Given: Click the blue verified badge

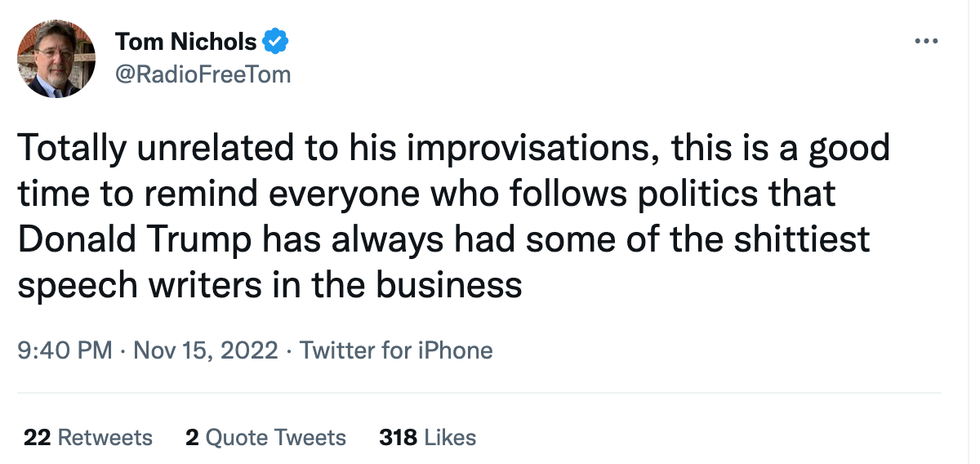Looking at the screenshot, I should pyautogui.click(x=276, y=41).
